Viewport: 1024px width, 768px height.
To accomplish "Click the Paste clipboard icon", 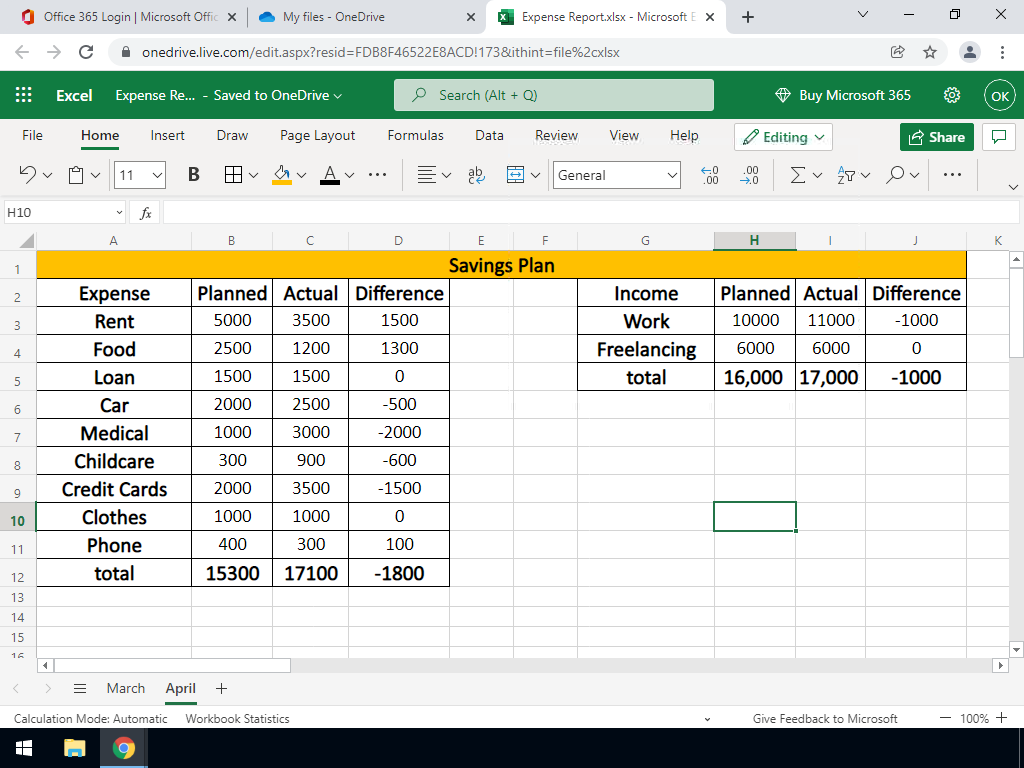I will pos(77,175).
